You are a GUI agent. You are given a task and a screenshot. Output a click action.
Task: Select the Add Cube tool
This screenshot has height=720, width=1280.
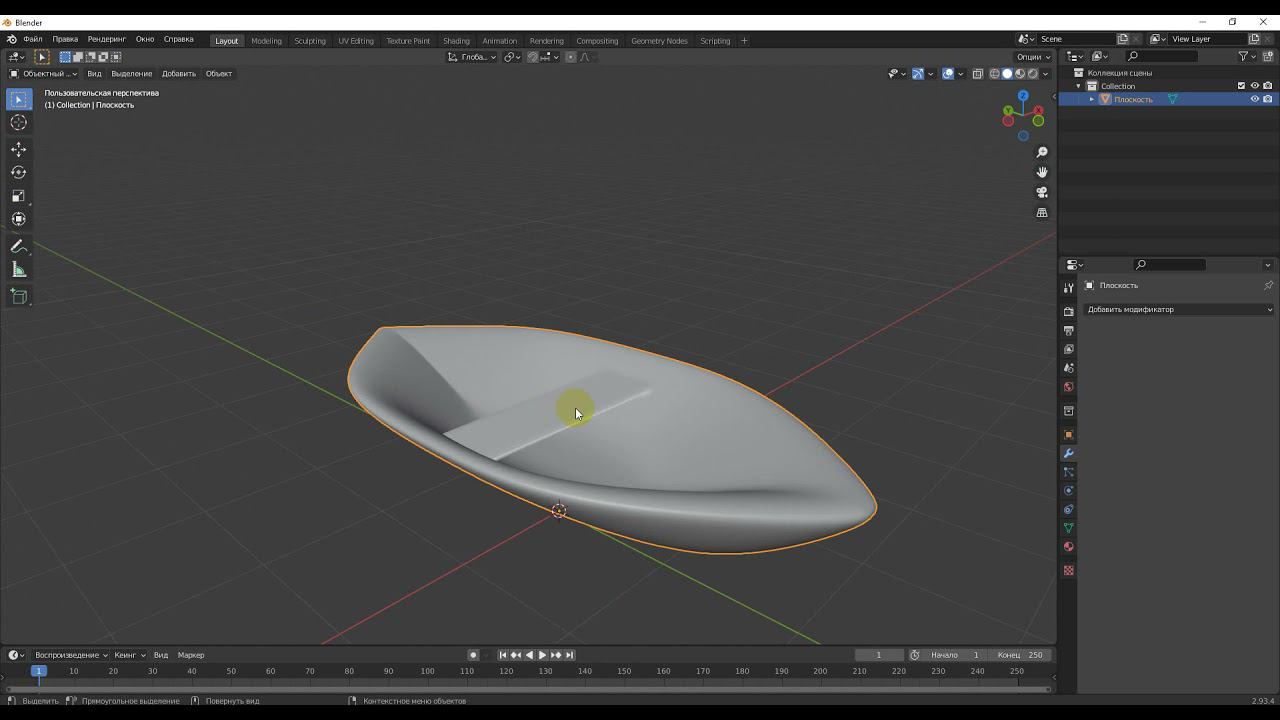pos(18,296)
